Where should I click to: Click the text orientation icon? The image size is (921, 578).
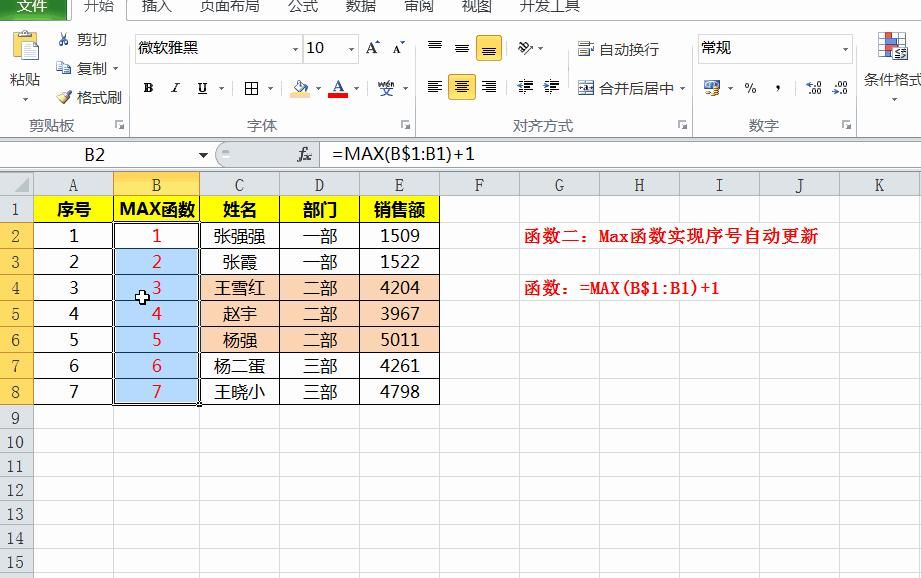tap(525, 48)
